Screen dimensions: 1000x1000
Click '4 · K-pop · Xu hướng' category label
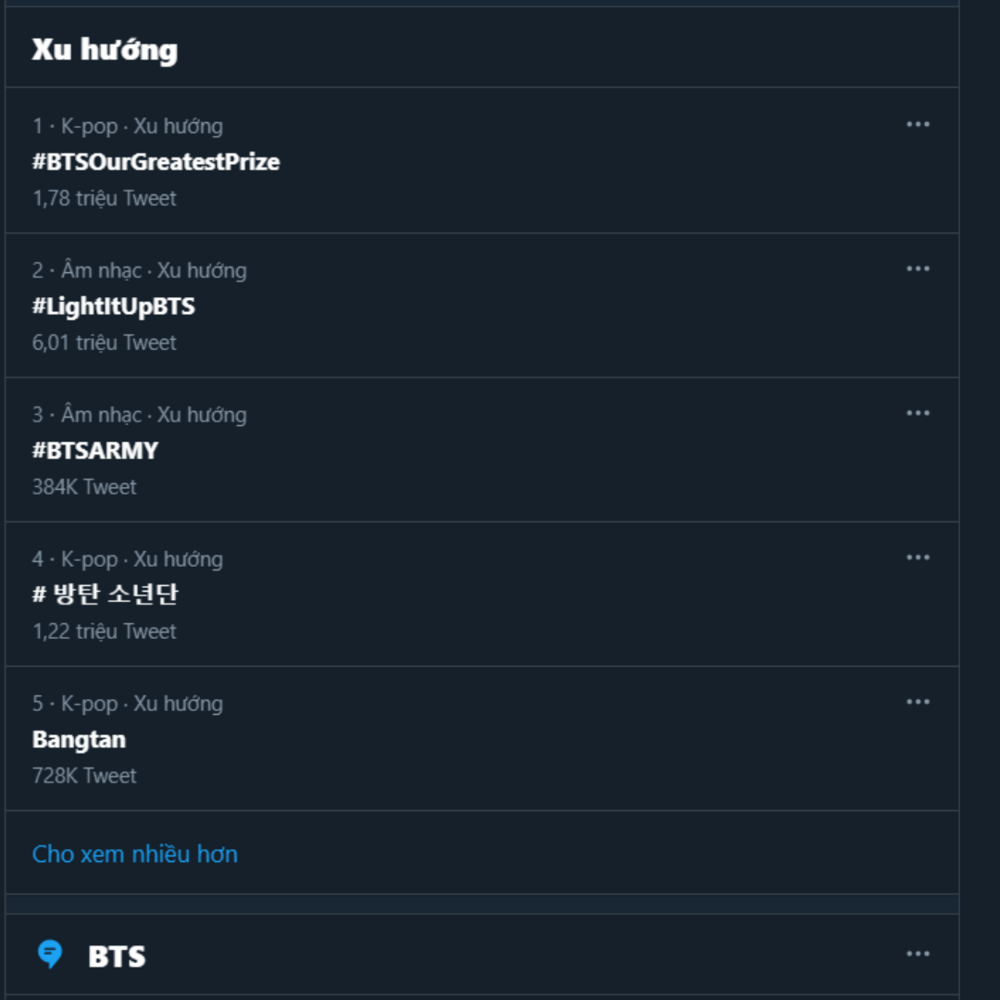point(127,559)
